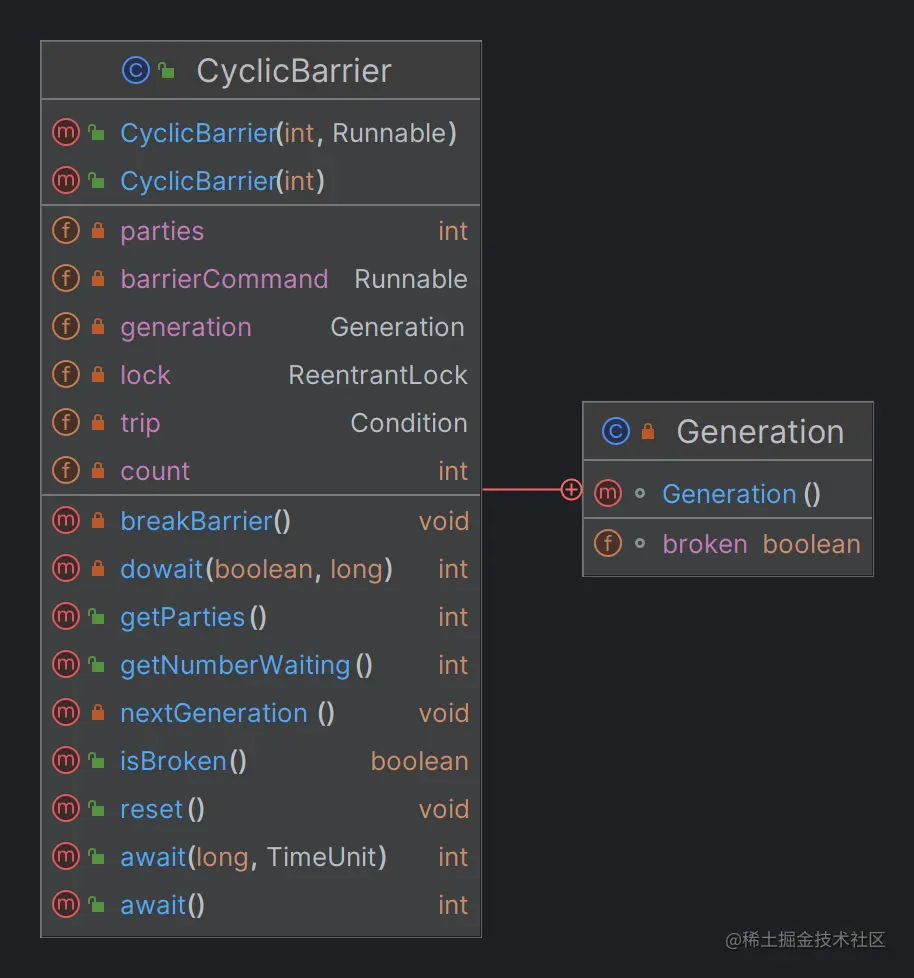The height and width of the screenshot is (978, 914).
Task: Click the field icon next to parties
Action: pyautogui.click(x=64, y=230)
